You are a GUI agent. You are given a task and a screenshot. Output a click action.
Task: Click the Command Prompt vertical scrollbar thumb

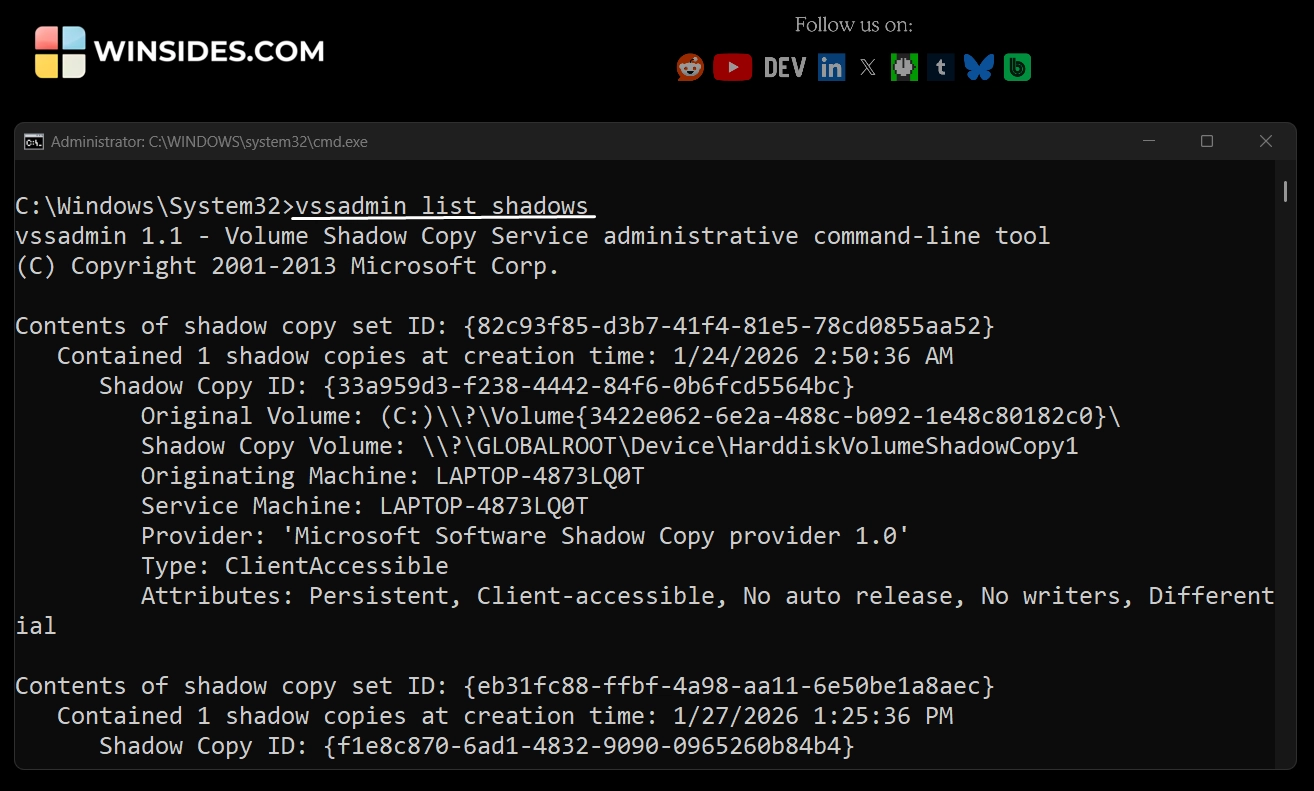pos(1285,191)
